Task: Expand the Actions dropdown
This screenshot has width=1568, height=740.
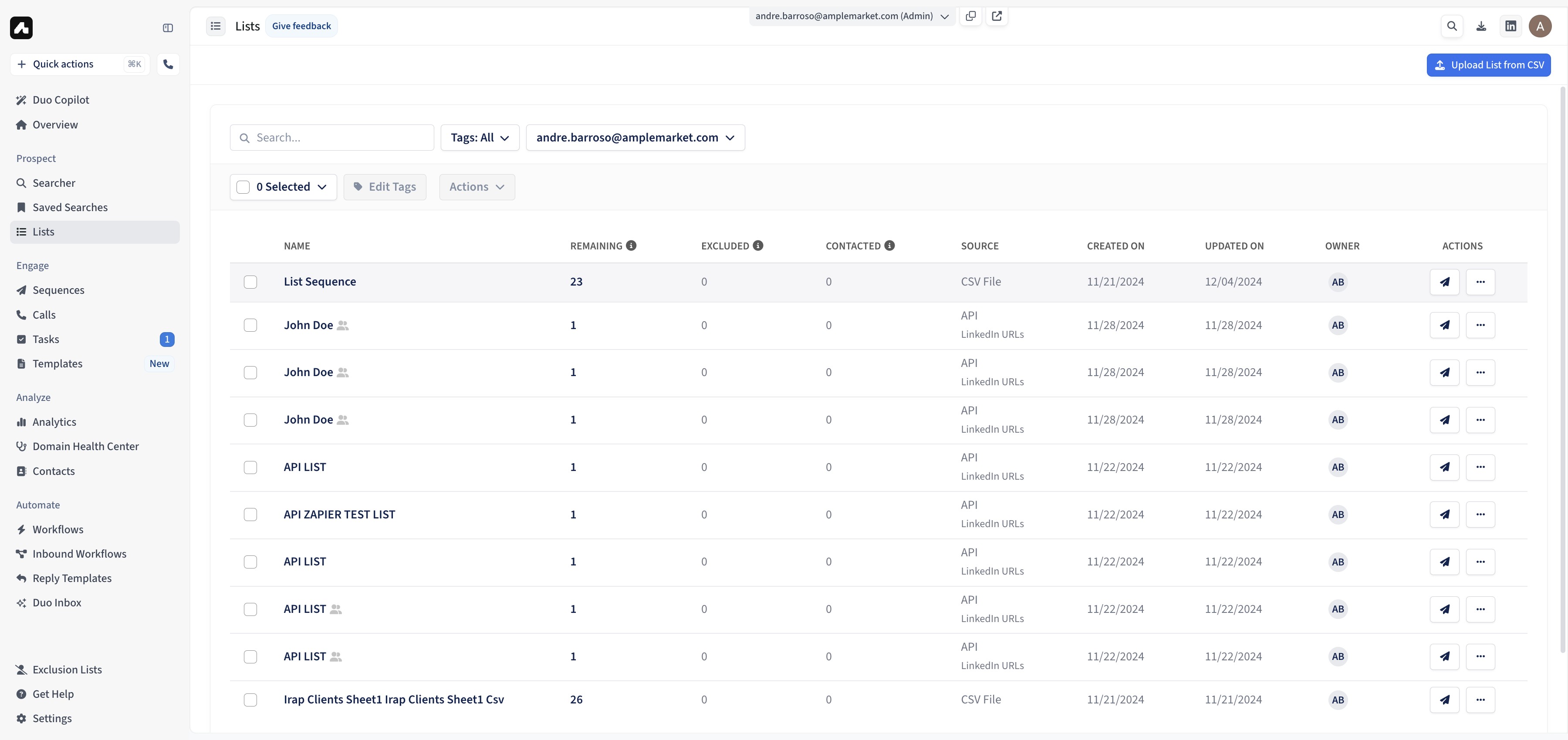Action: 476,187
